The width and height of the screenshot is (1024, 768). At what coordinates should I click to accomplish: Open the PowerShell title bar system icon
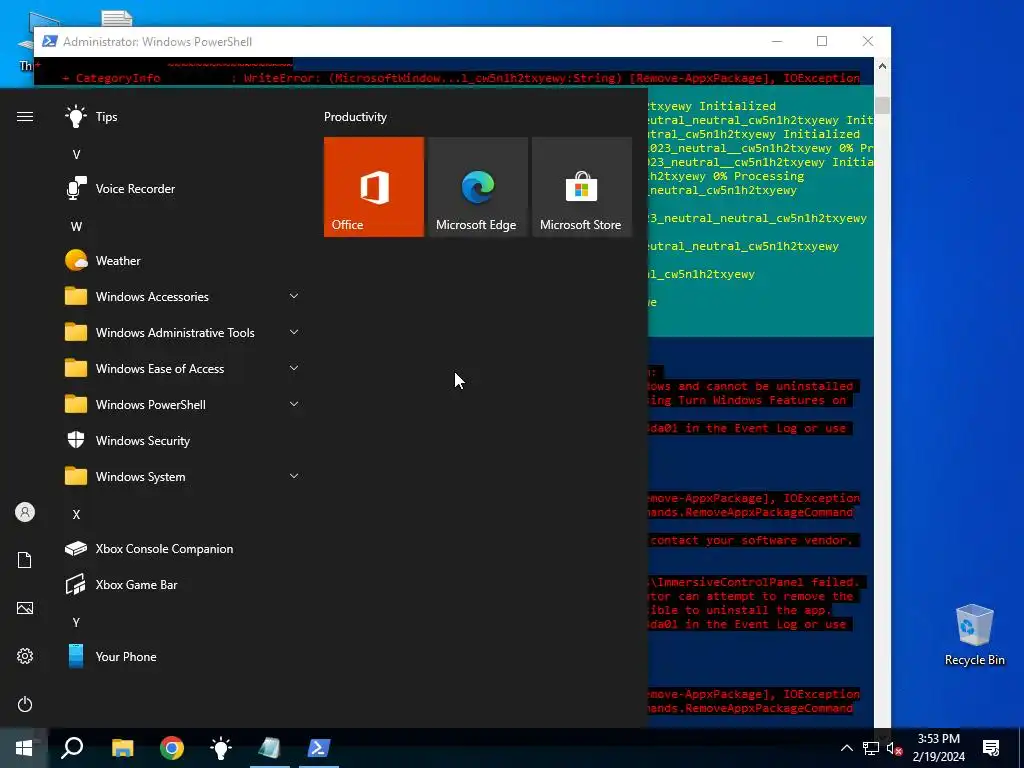point(50,42)
